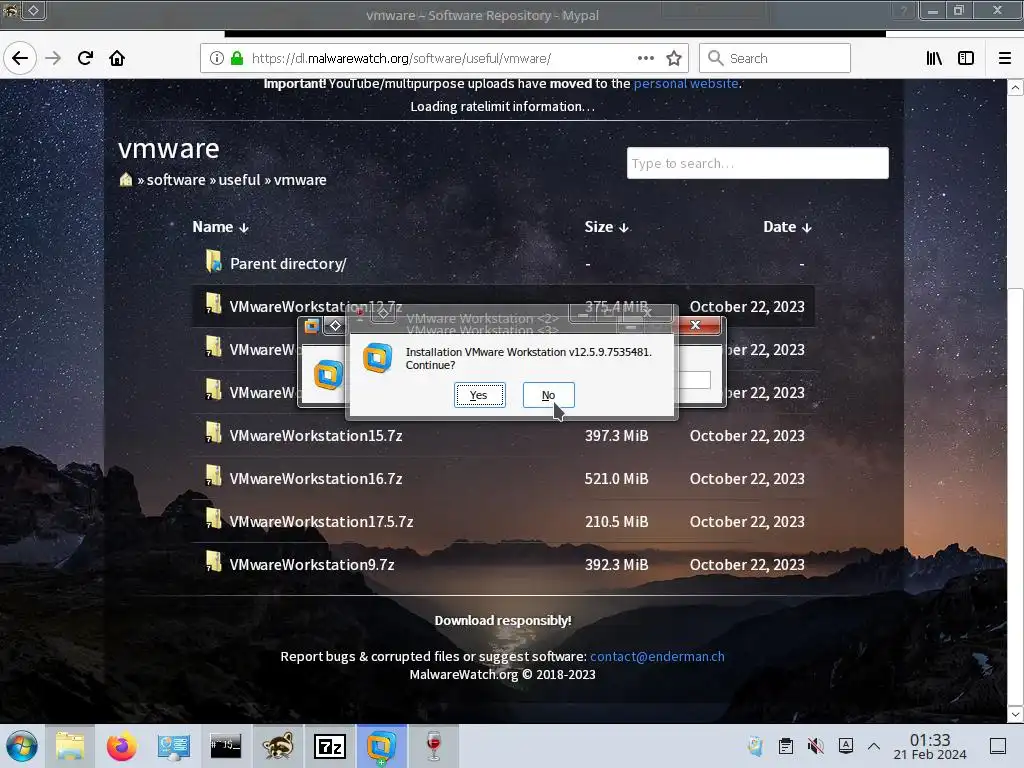Reload the current page
The height and width of the screenshot is (768, 1024).
tap(85, 58)
